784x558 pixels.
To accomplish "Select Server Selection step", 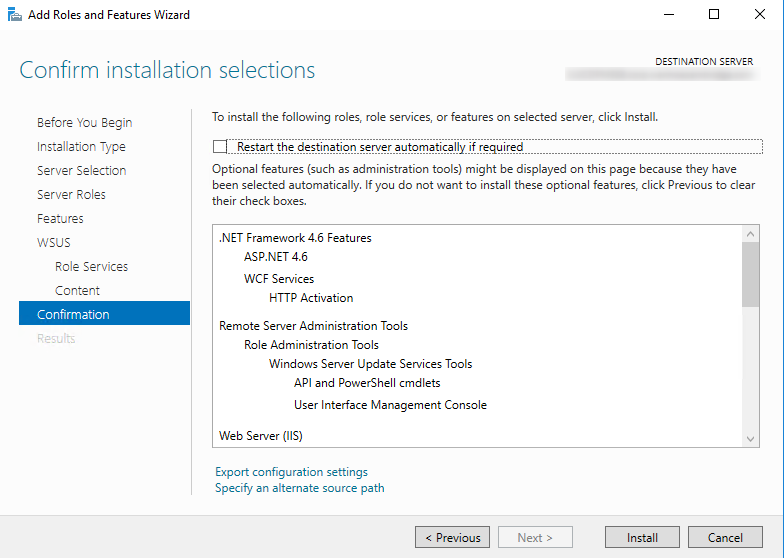I will click(82, 170).
